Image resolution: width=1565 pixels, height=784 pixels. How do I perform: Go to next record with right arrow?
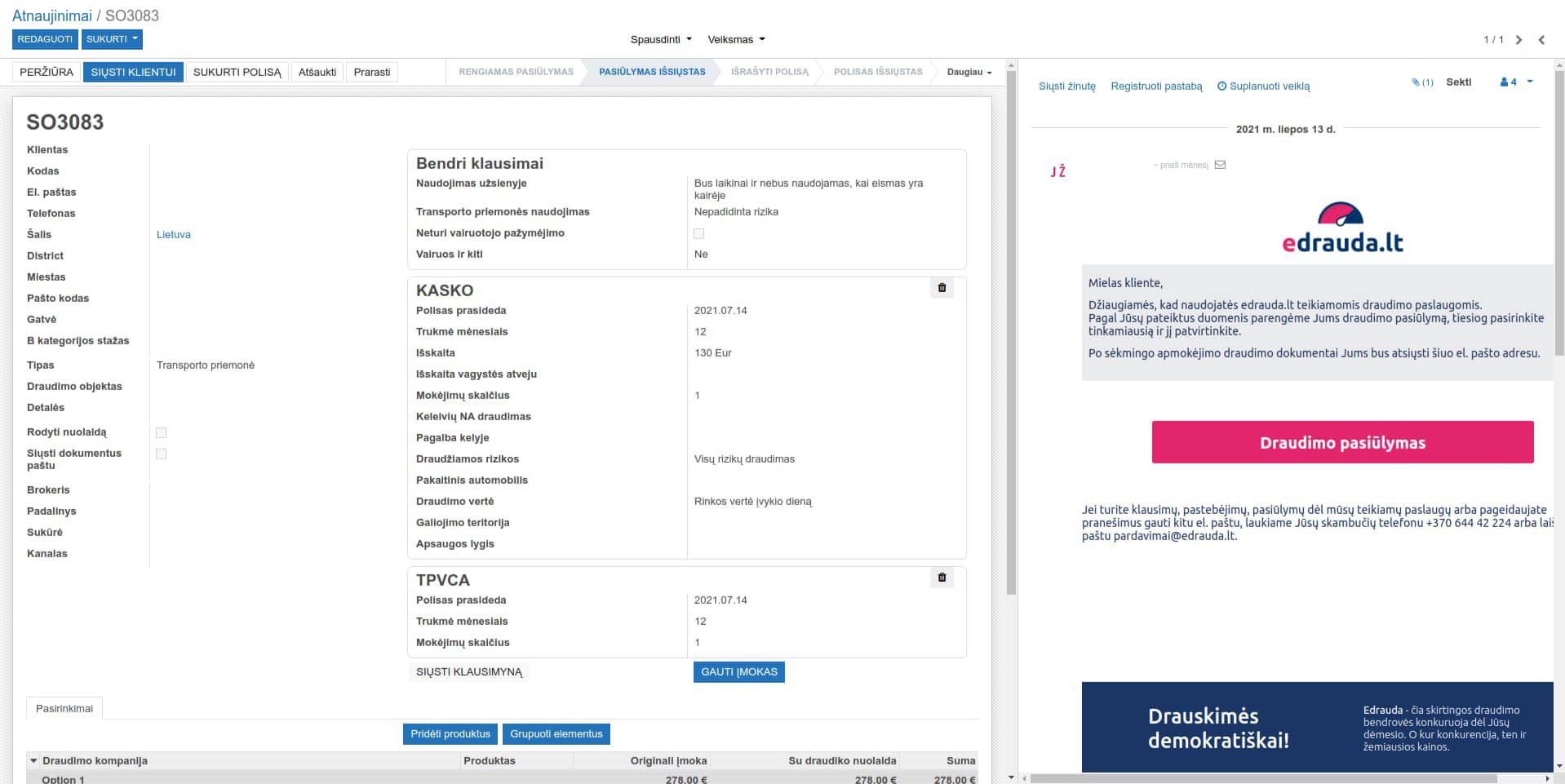[1518, 38]
